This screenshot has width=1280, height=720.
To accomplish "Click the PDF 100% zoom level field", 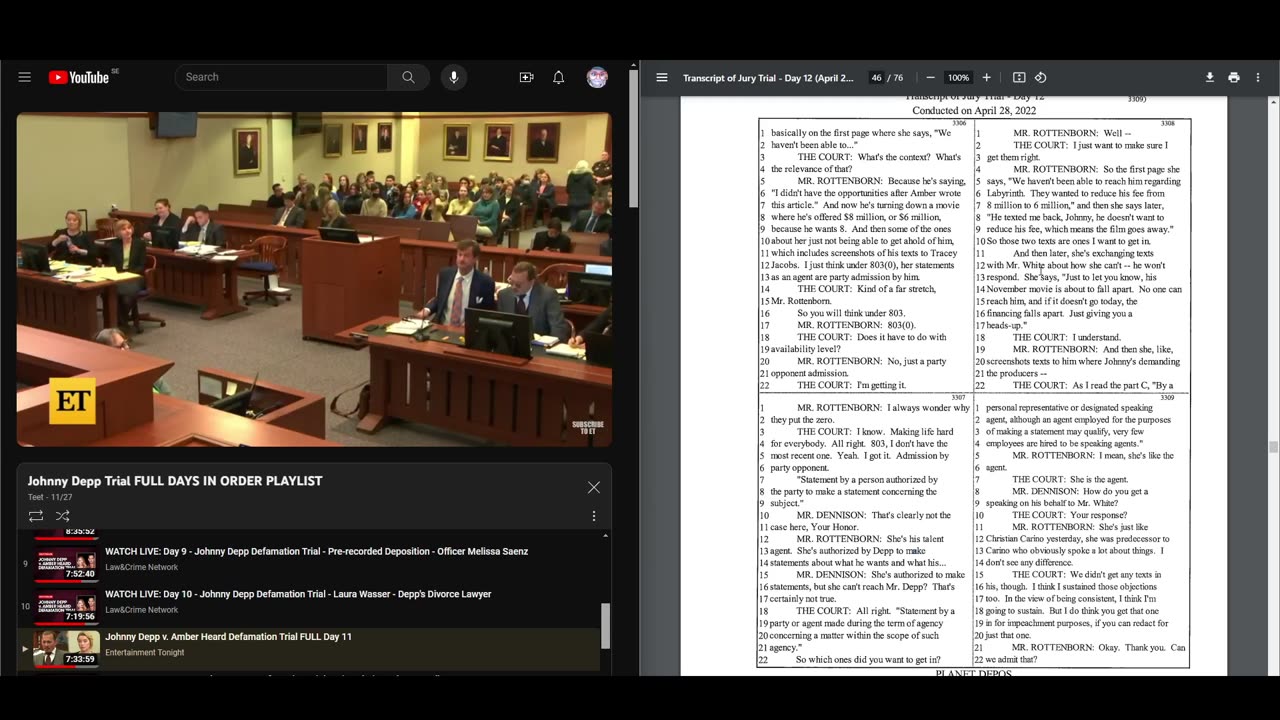I will click(x=958, y=77).
